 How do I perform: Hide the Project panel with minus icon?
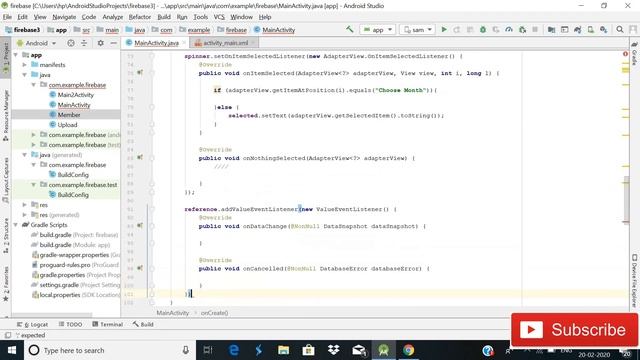pyautogui.click(x=113, y=43)
